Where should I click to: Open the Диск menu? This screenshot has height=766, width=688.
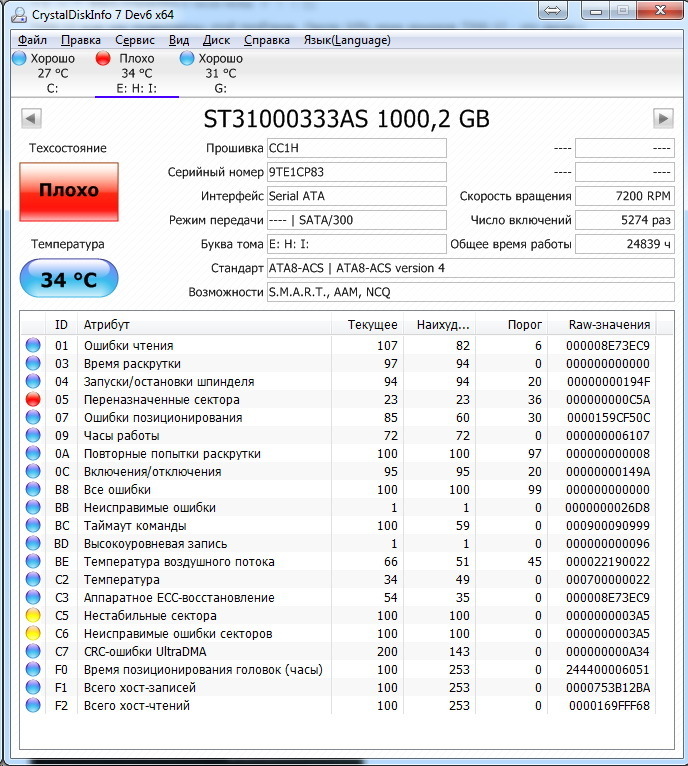(216, 40)
